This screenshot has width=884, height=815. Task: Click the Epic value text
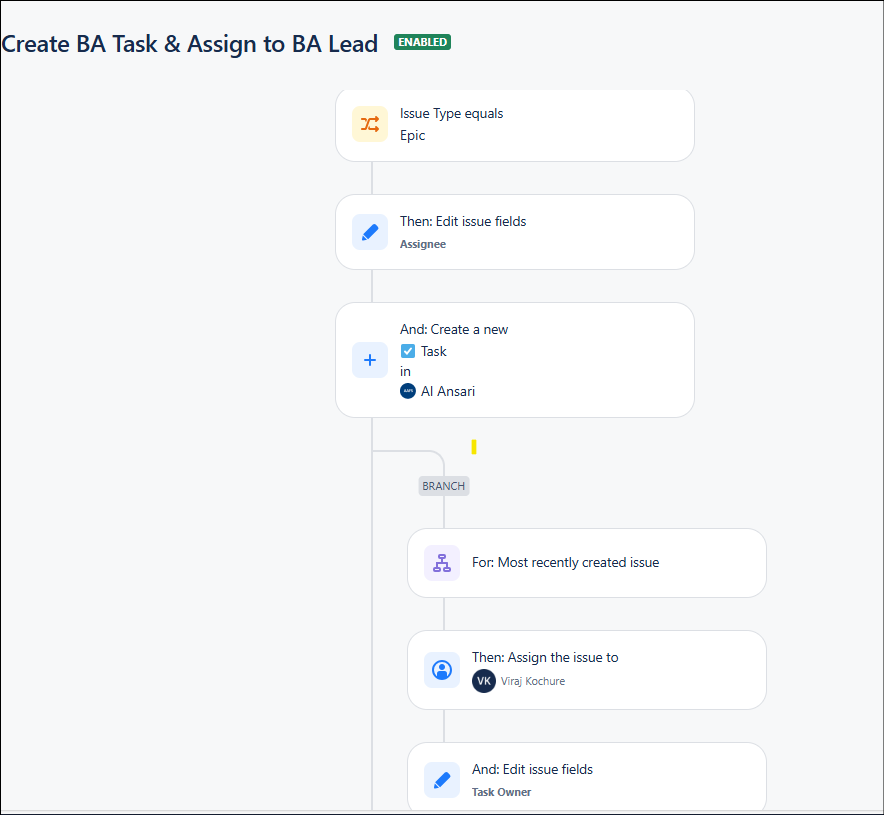coord(412,135)
